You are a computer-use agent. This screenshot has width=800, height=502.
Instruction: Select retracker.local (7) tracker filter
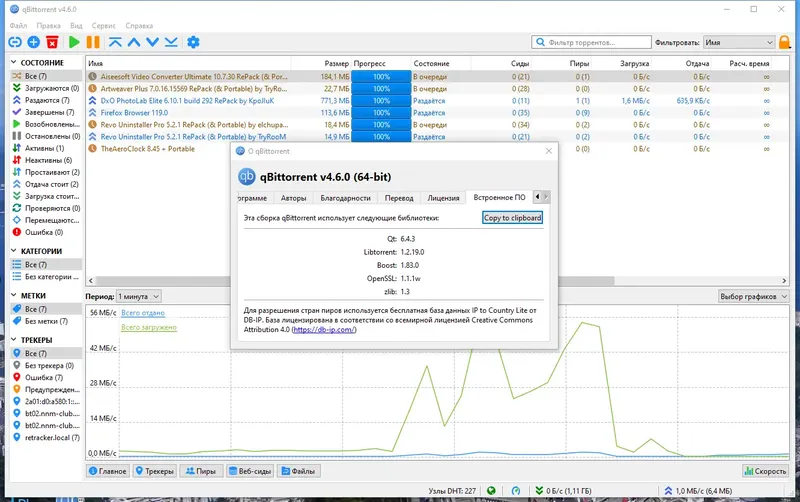click(46, 438)
